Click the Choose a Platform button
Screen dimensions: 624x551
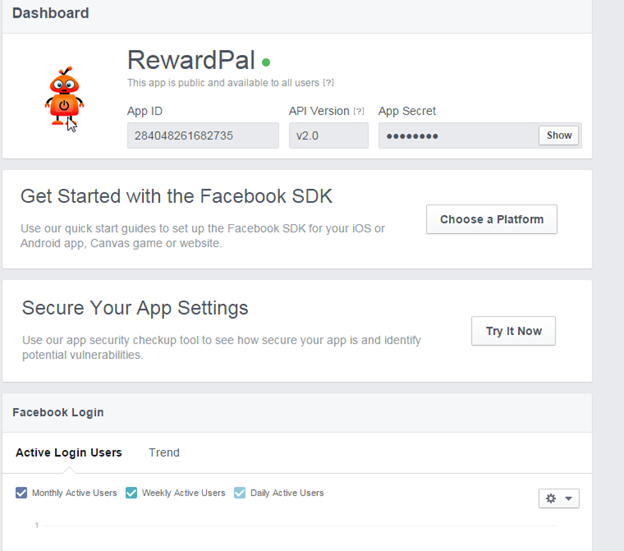[491, 219]
